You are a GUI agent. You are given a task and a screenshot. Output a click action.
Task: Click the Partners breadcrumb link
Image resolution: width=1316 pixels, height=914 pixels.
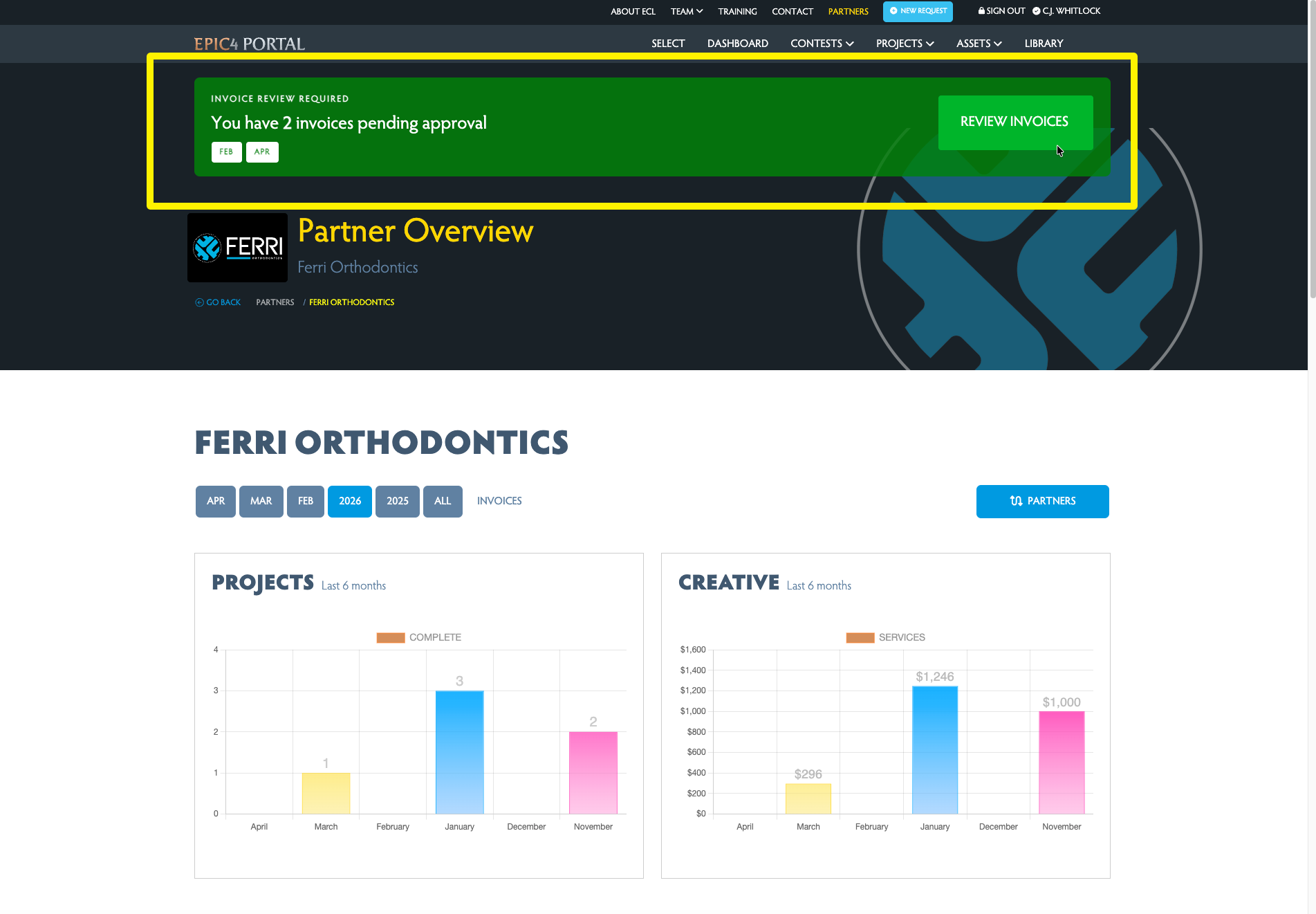coord(275,302)
